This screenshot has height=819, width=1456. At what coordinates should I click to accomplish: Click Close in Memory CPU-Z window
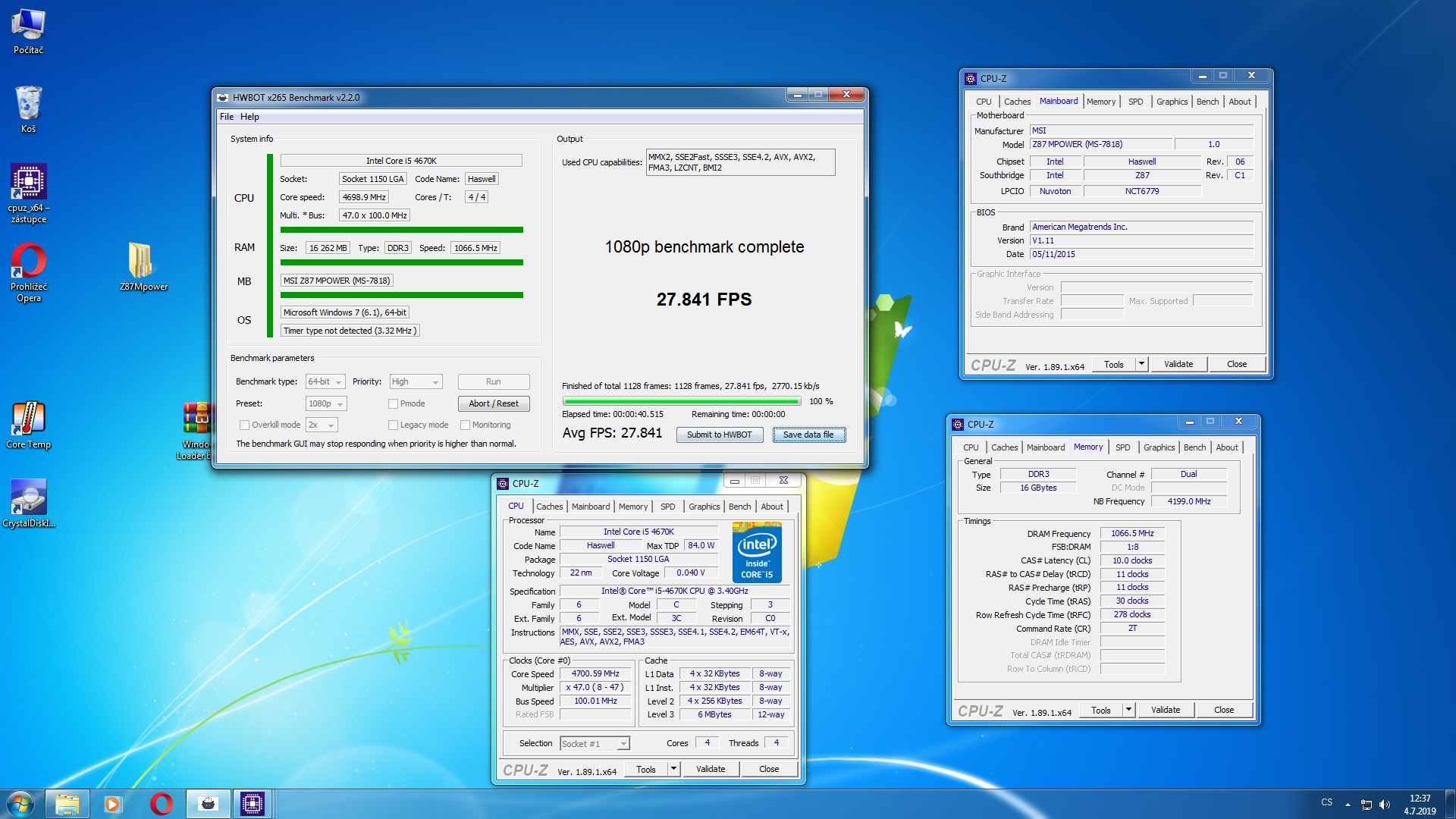[1224, 710]
